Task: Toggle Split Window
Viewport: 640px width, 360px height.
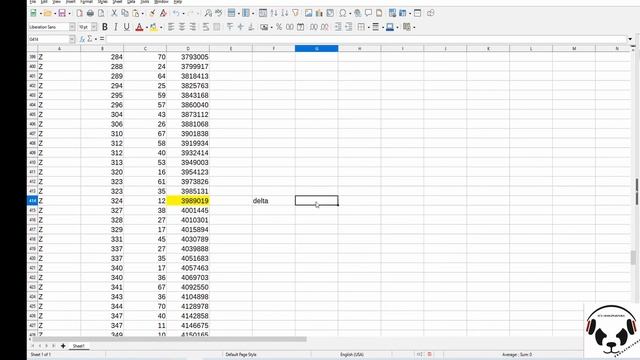Action: (418, 13)
